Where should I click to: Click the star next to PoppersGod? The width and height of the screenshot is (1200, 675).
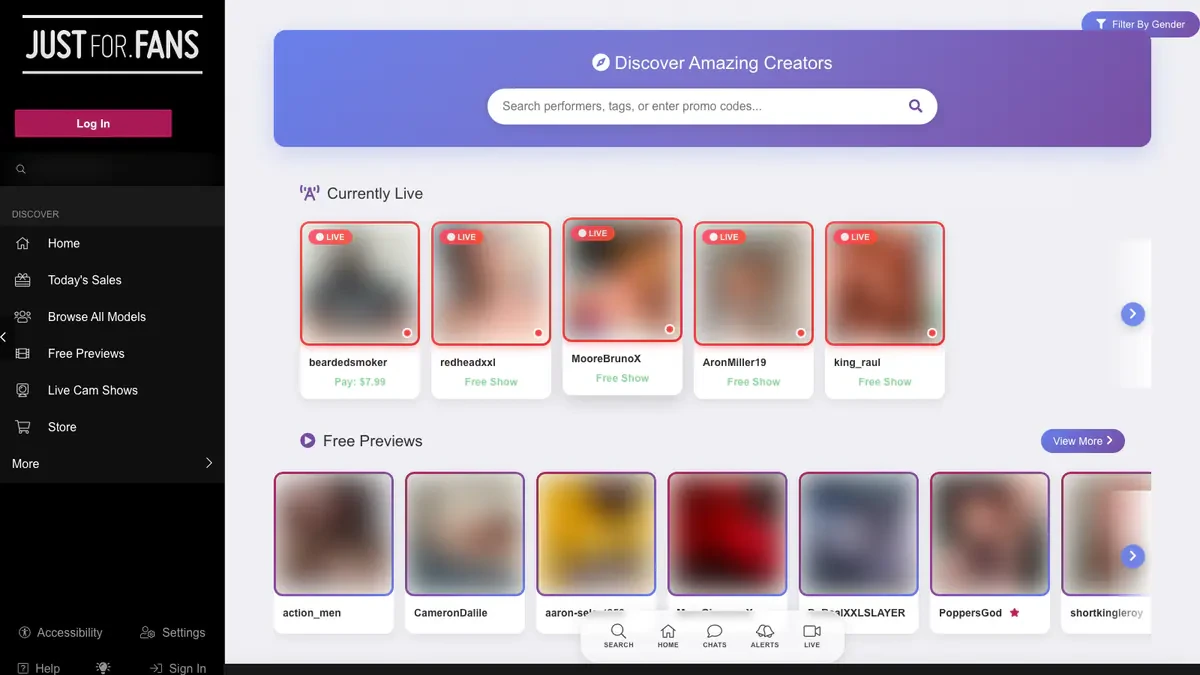point(1014,612)
